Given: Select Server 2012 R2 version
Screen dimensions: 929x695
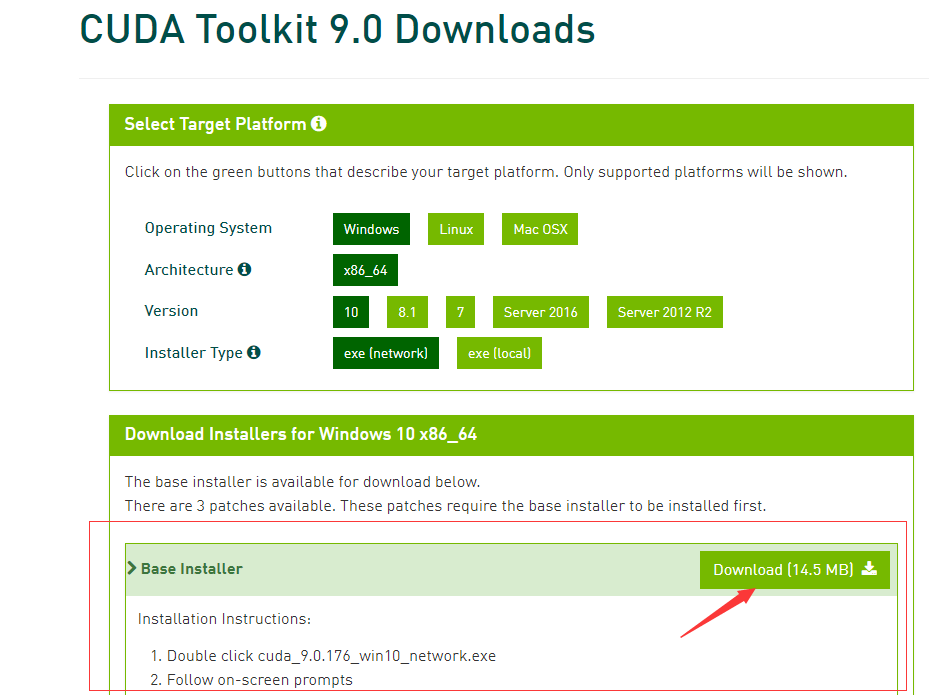Looking at the screenshot, I should point(665,312).
